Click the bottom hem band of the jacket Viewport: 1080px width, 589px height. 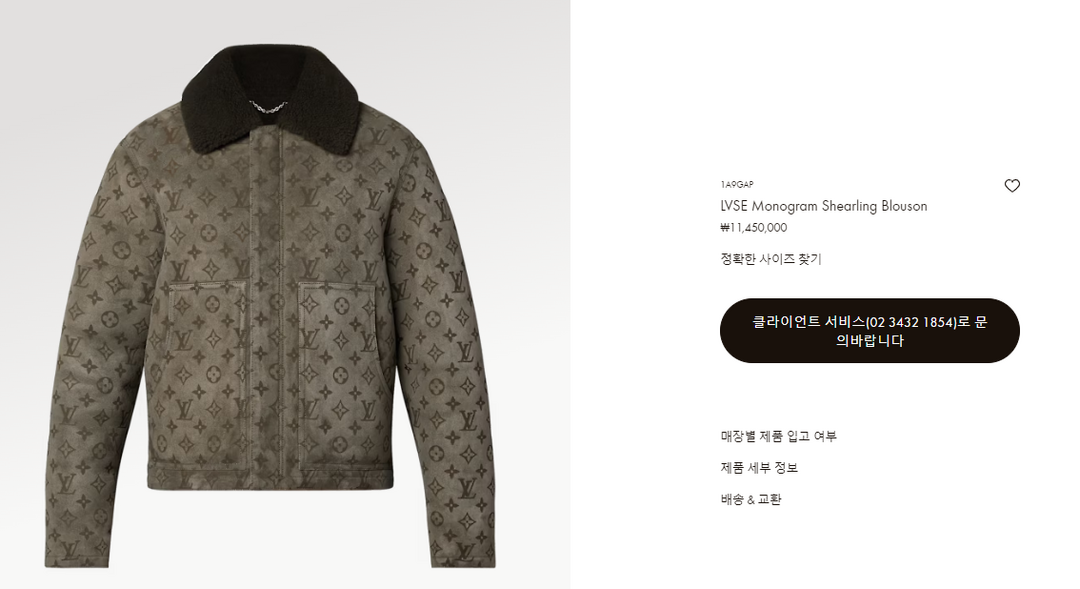click(271, 477)
